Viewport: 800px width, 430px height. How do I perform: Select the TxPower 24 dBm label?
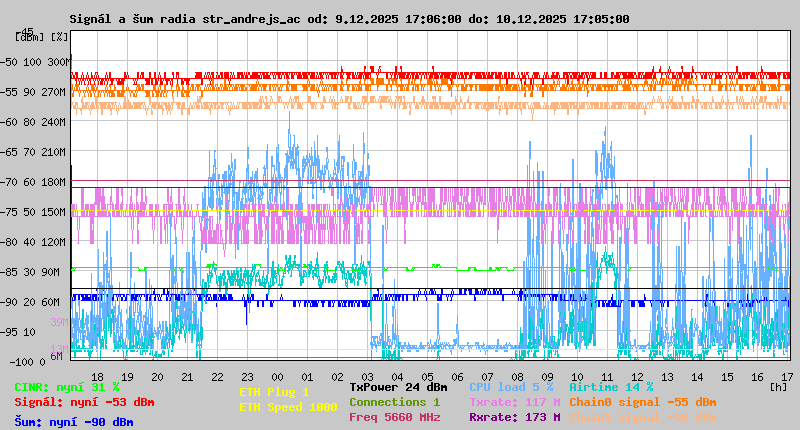(398, 387)
